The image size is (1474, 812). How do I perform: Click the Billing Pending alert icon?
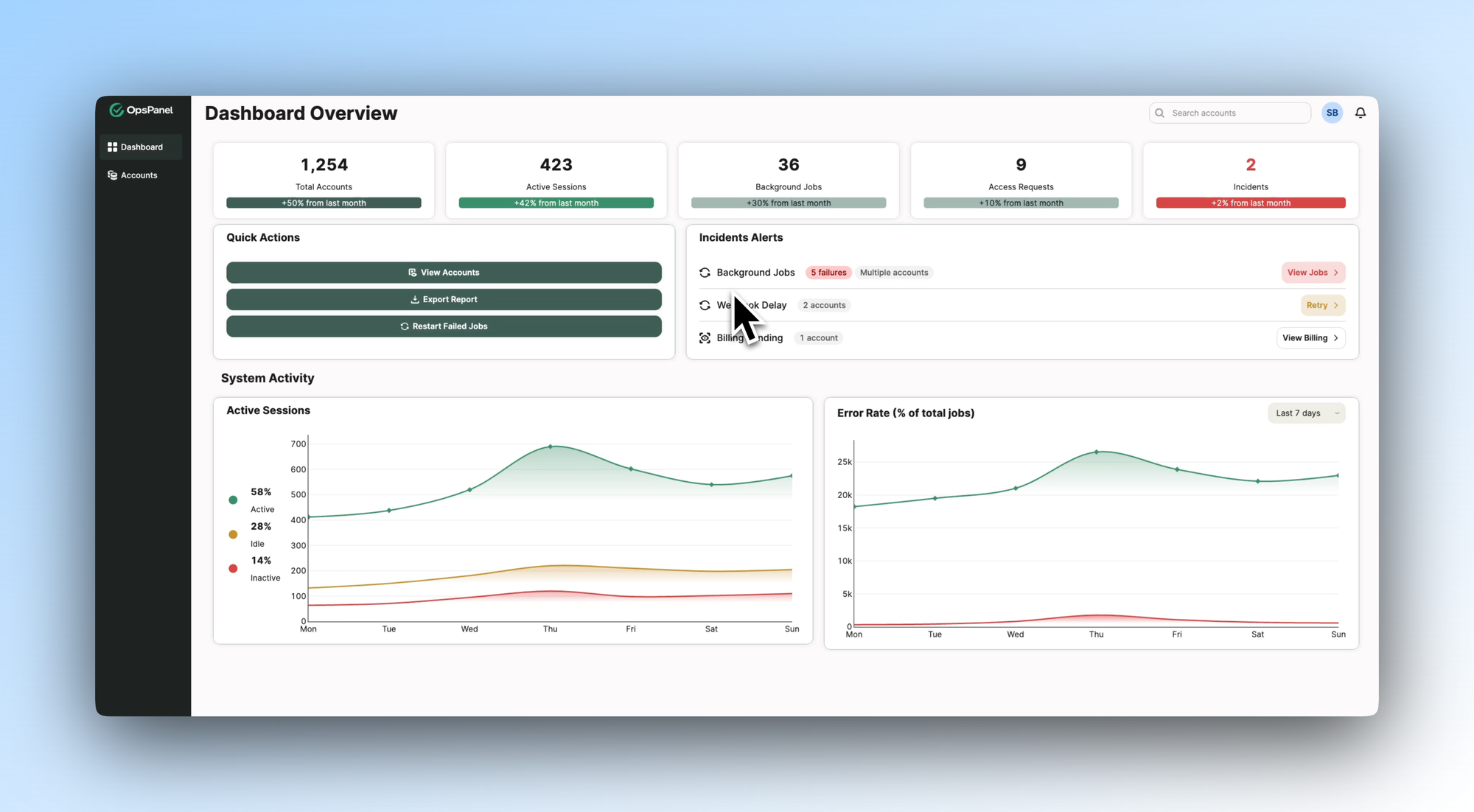pos(705,338)
